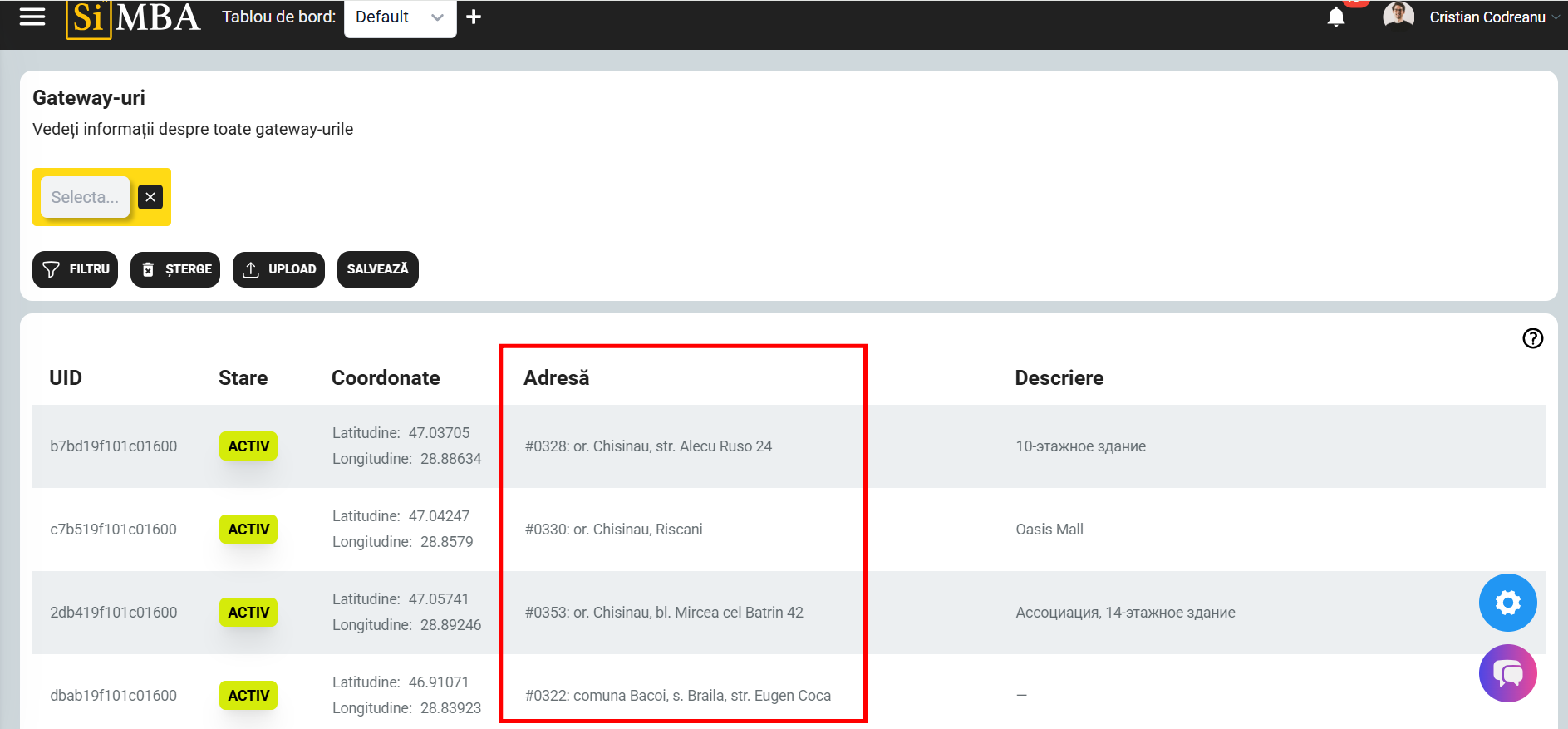Screen dimensions: 1568x729
Task: Click the SiMBA logo
Action: [133, 17]
